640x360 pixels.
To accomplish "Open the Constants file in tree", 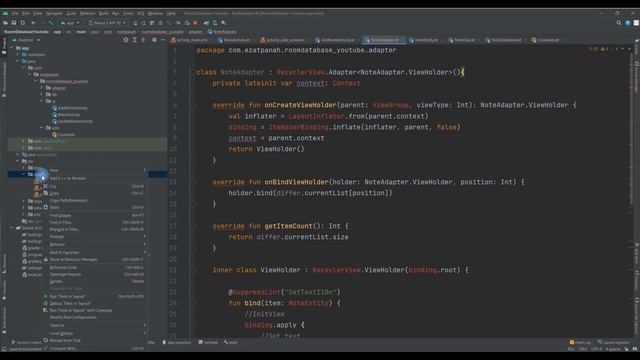I will pos(64,134).
